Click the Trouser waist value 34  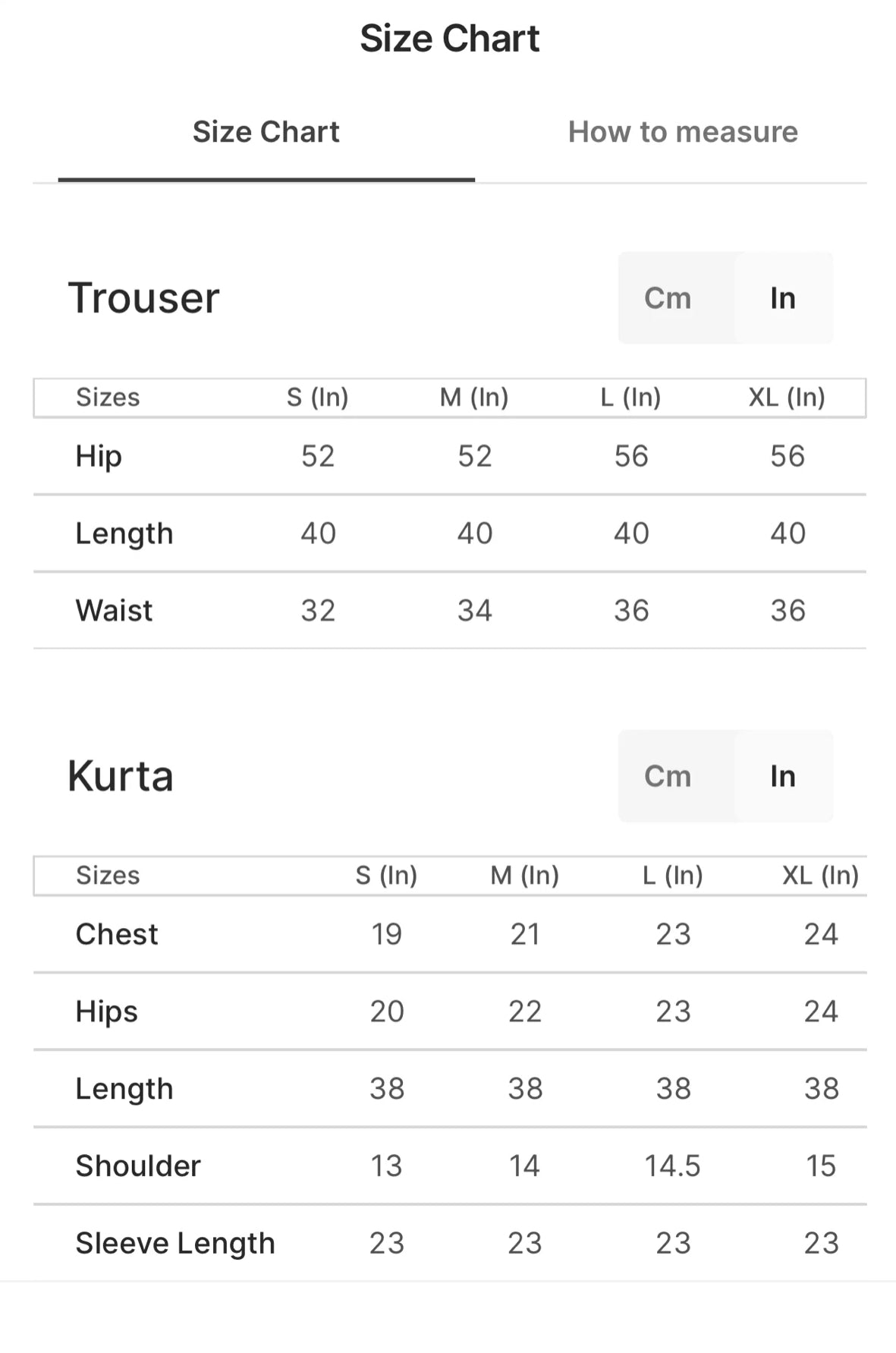pyautogui.click(x=474, y=610)
